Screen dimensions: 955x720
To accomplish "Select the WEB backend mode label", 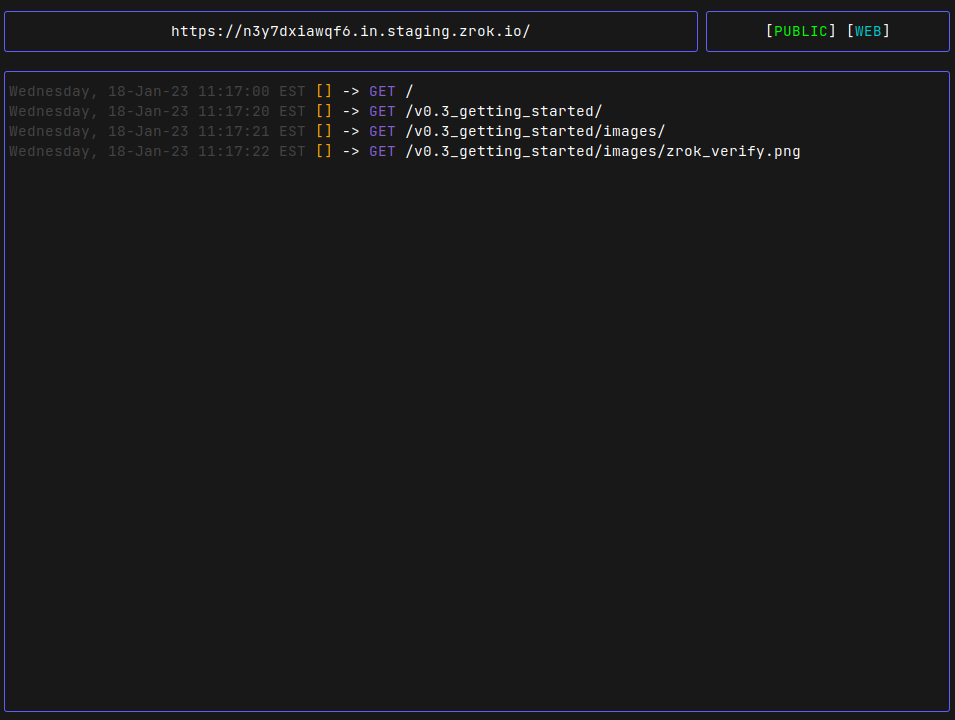I will pos(868,31).
